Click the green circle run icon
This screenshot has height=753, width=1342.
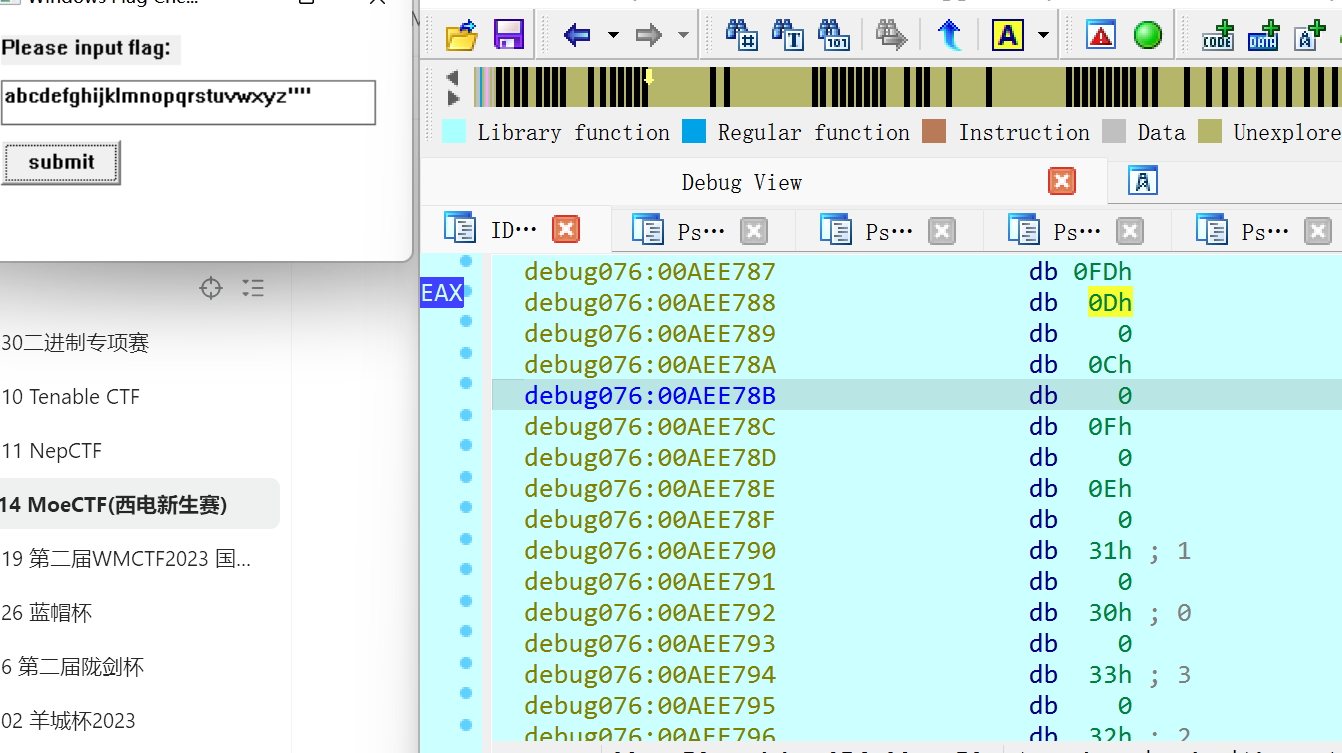coord(1147,36)
